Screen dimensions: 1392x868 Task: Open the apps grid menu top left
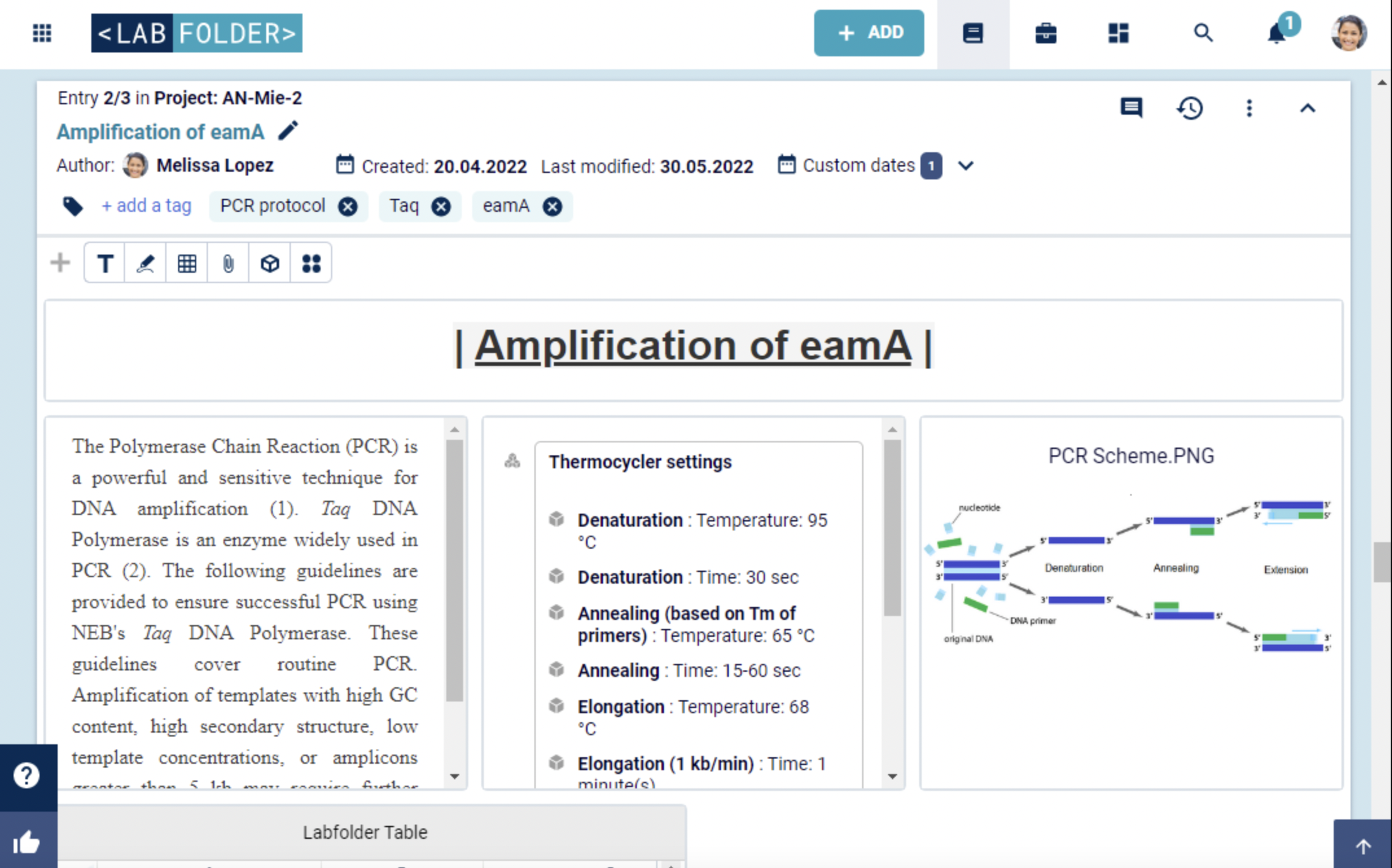click(41, 32)
